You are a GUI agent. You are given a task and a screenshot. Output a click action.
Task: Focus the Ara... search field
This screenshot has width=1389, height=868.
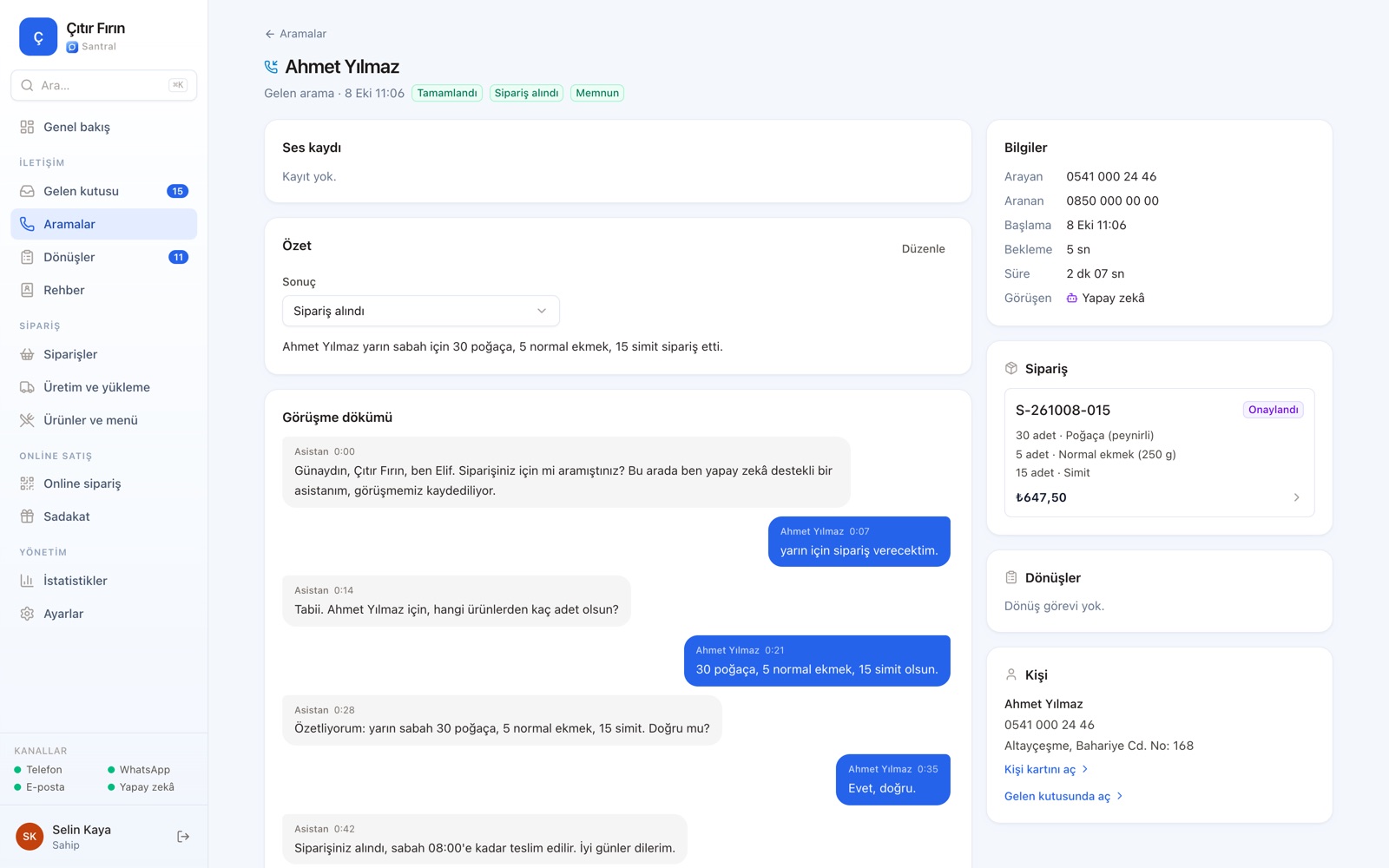pyautogui.click(x=104, y=85)
